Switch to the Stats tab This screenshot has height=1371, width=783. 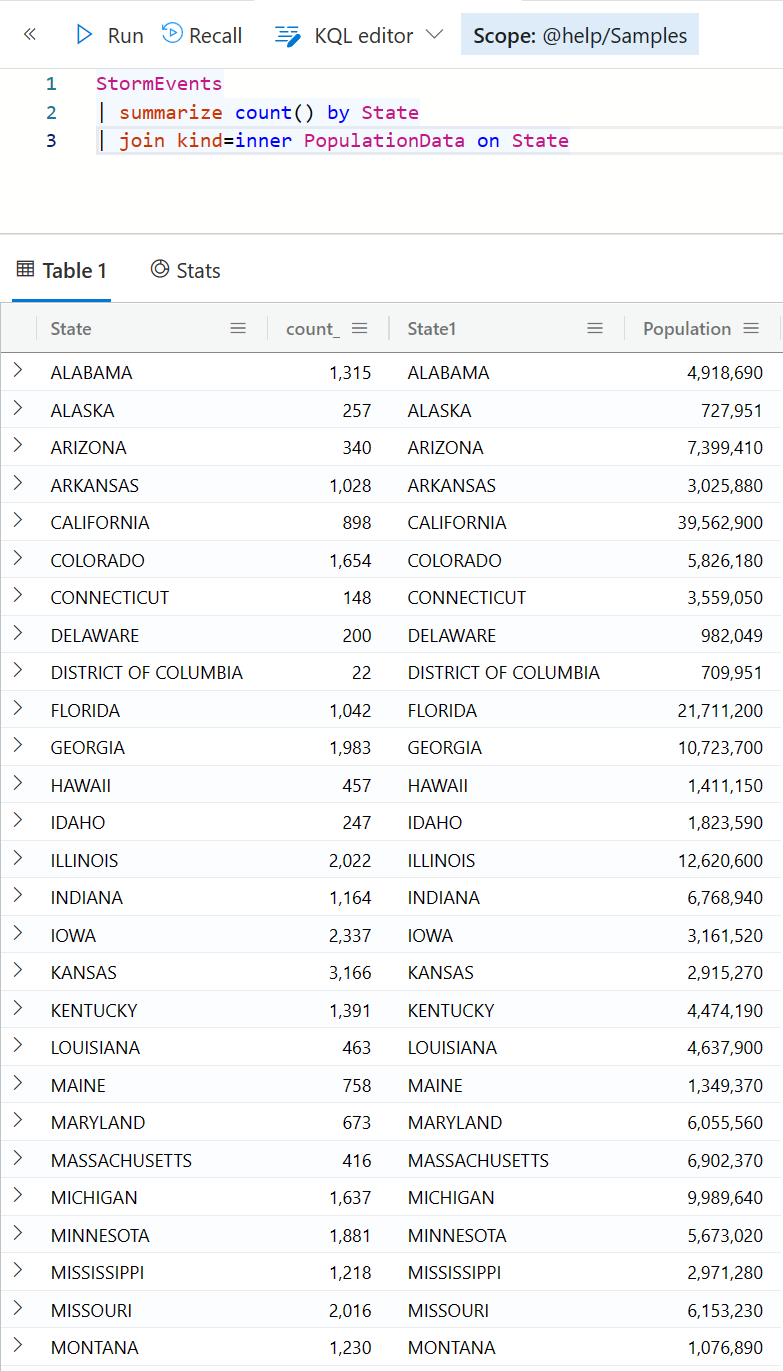tap(185, 270)
